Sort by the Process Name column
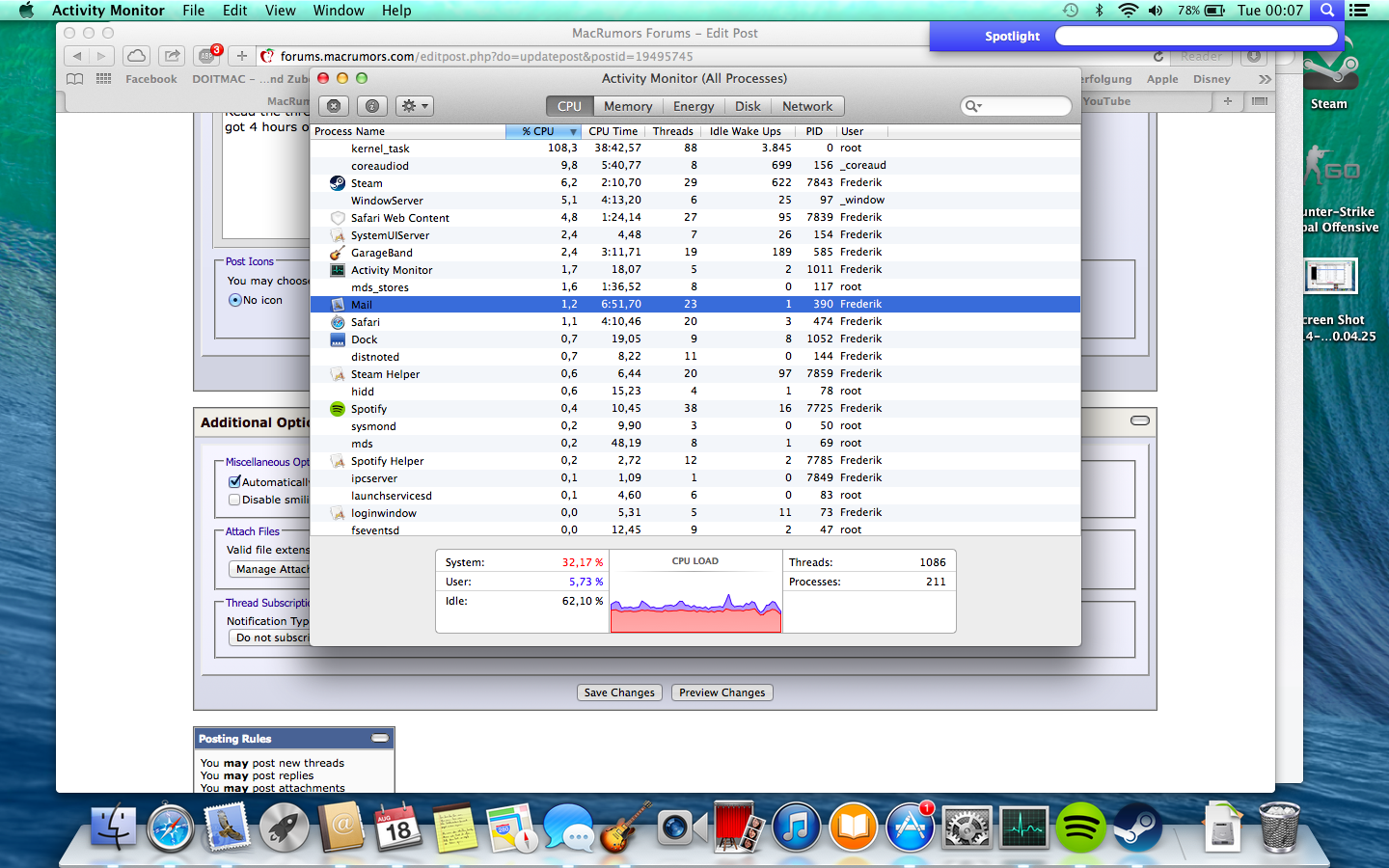 [408, 131]
